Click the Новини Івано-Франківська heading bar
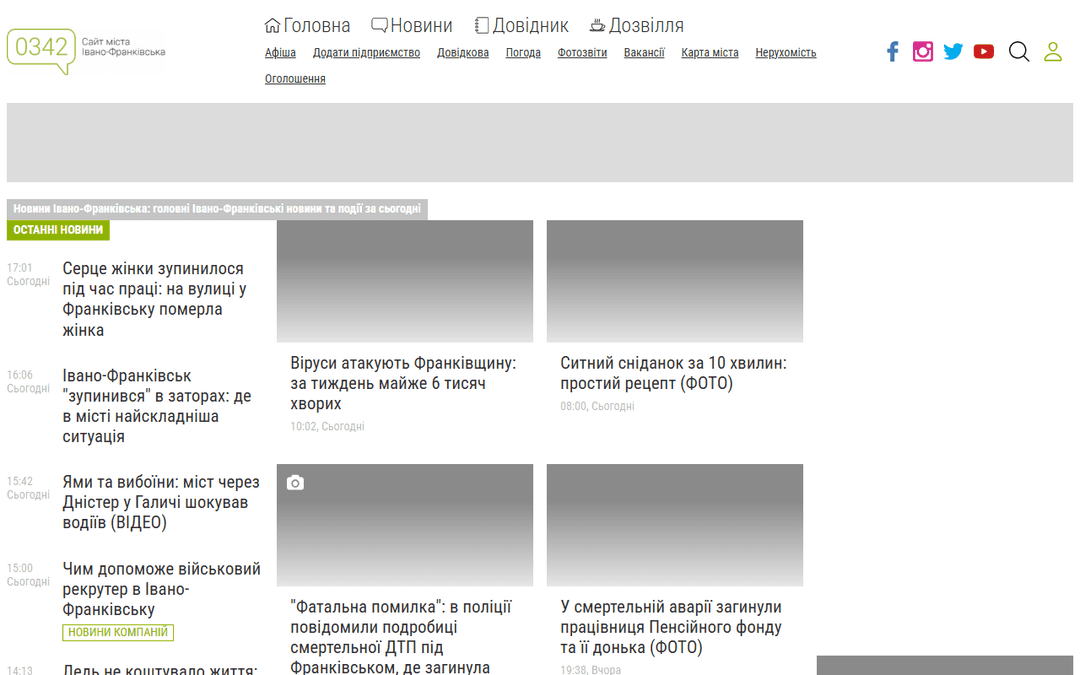This screenshot has height=675, width=1080. (x=217, y=209)
